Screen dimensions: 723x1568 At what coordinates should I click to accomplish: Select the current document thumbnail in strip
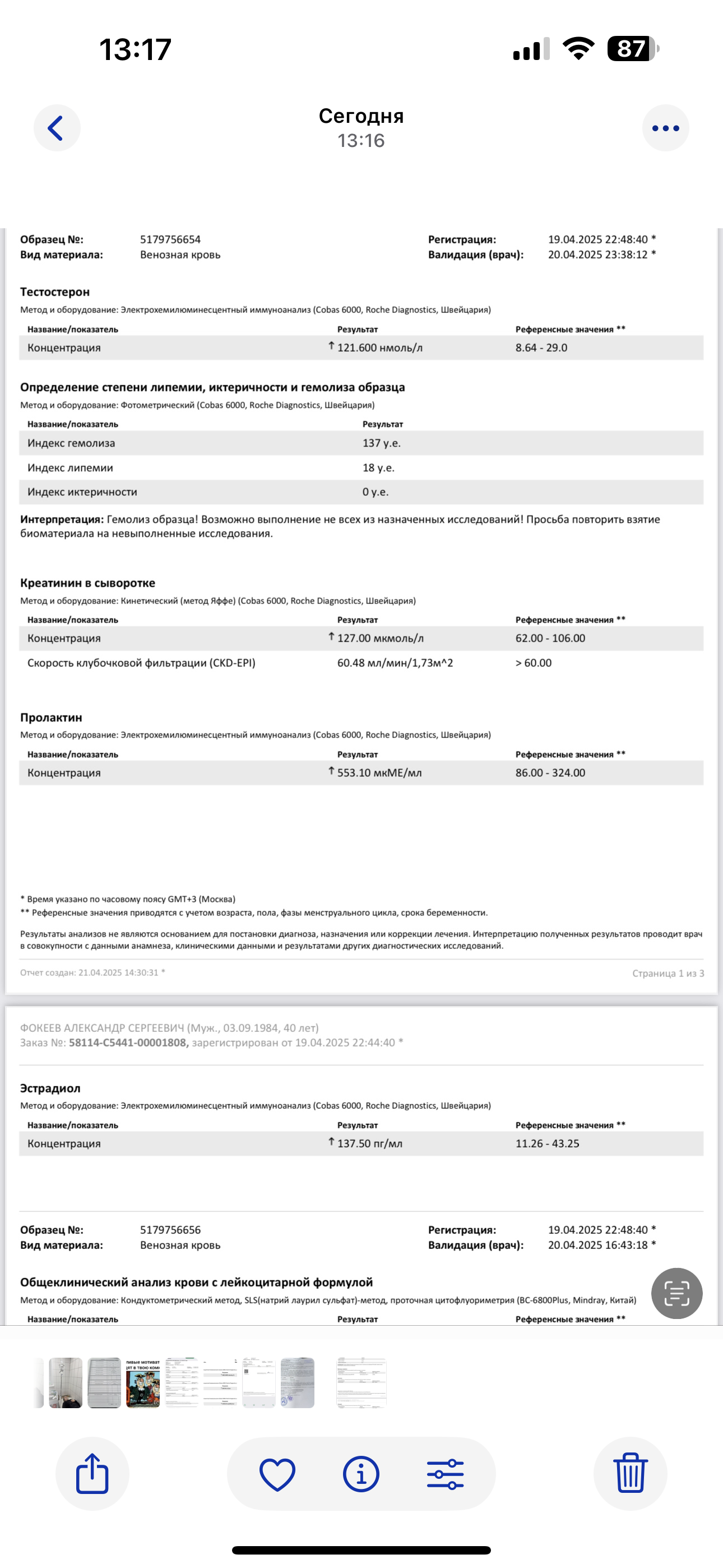(x=361, y=1382)
